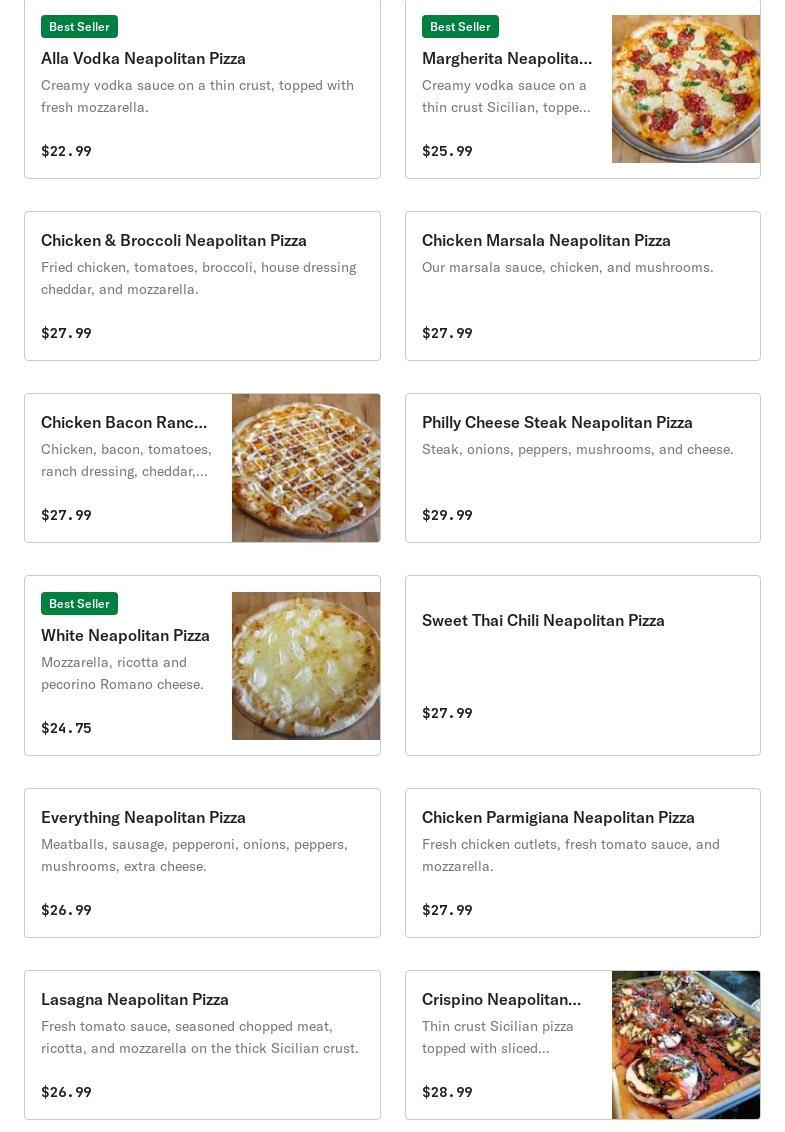
Task: Select Sweet Thai Chili Neapolitan Pizza
Action: click(583, 666)
